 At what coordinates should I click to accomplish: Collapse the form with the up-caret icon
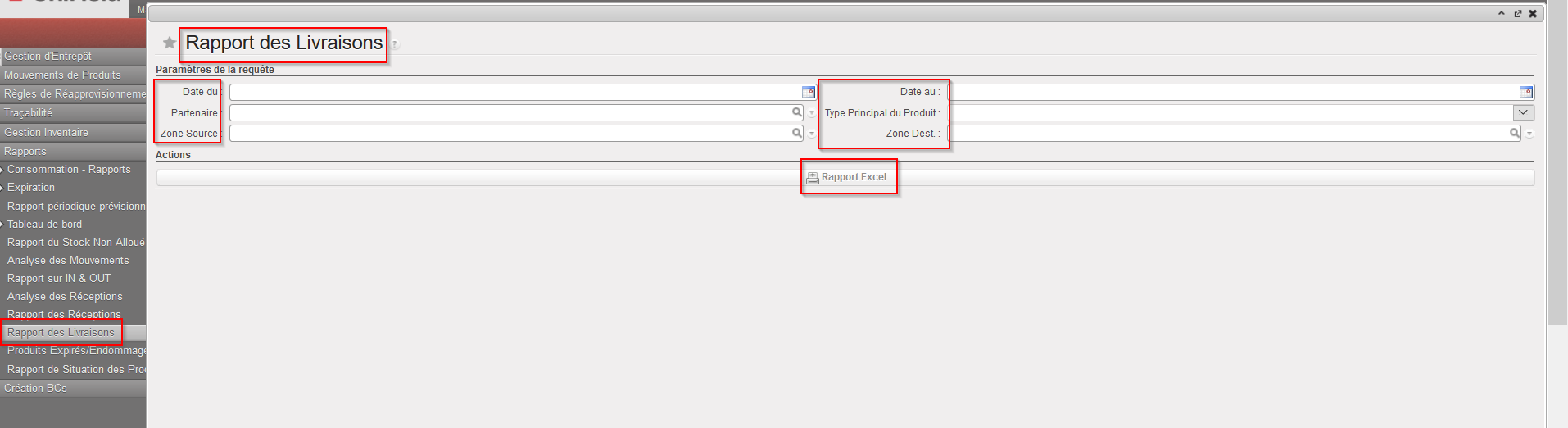point(1502,13)
